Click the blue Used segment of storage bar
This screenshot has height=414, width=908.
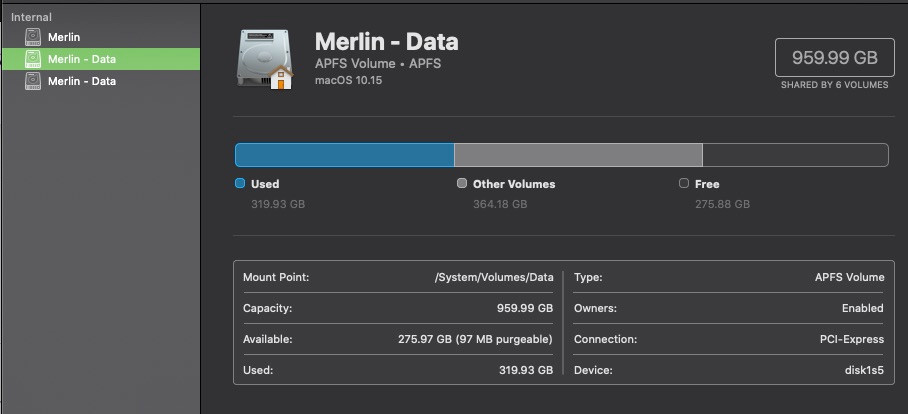coord(344,155)
